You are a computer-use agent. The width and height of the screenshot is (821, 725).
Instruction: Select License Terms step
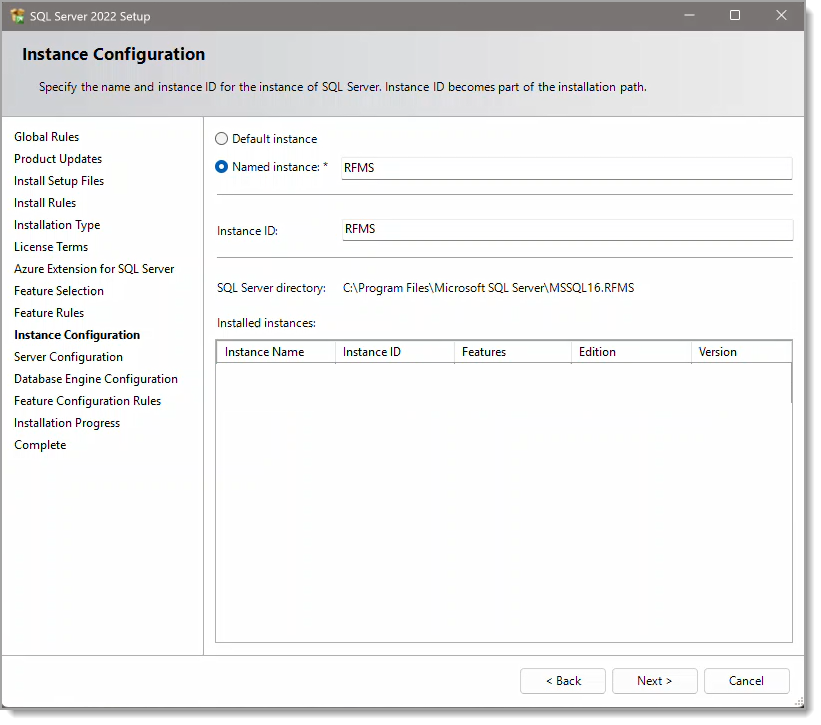click(51, 247)
